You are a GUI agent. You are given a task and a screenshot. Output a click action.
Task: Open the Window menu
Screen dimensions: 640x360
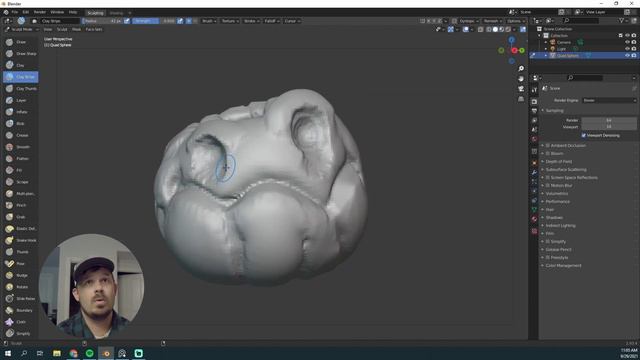[x=57, y=12]
